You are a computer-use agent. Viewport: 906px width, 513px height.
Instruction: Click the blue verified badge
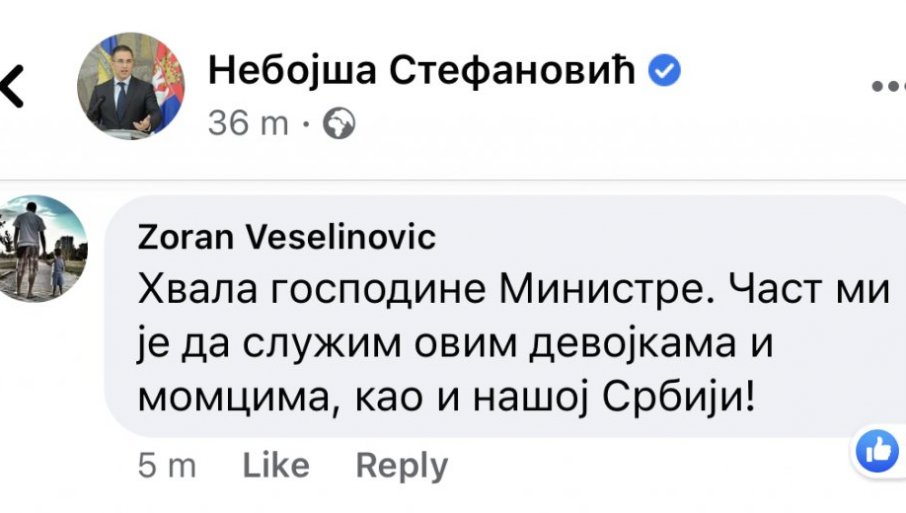pyautogui.click(x=666, y=70)
